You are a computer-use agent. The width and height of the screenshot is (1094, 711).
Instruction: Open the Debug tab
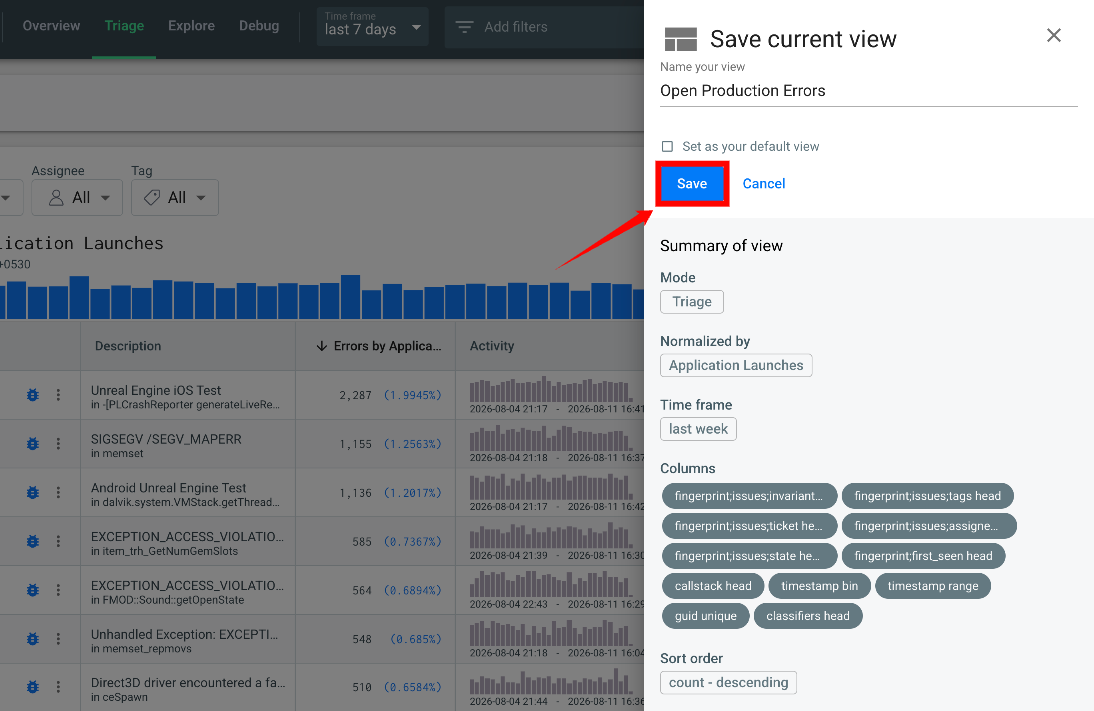[x=259, y=26]
